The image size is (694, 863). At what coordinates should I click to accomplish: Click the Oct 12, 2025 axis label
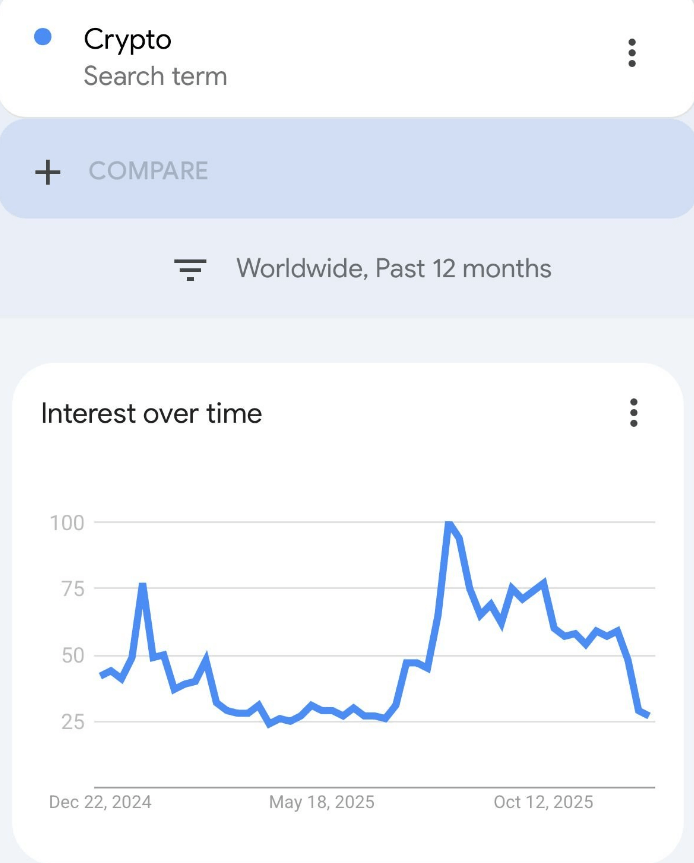click(x=542, y=801)
